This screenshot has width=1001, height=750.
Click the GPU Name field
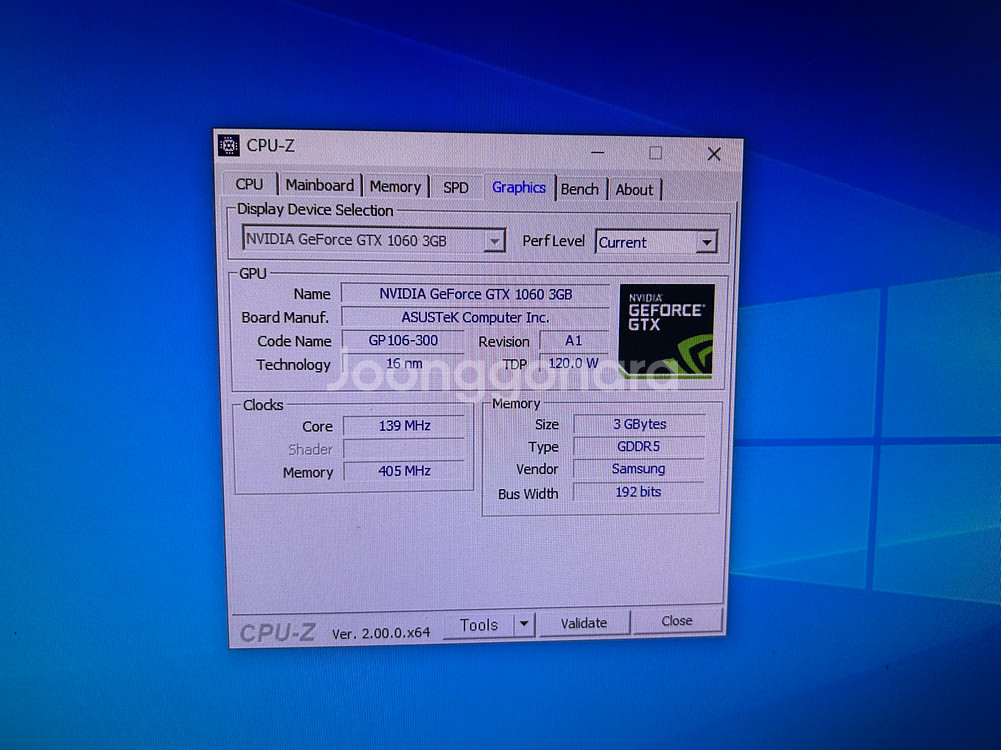[475, 294]
